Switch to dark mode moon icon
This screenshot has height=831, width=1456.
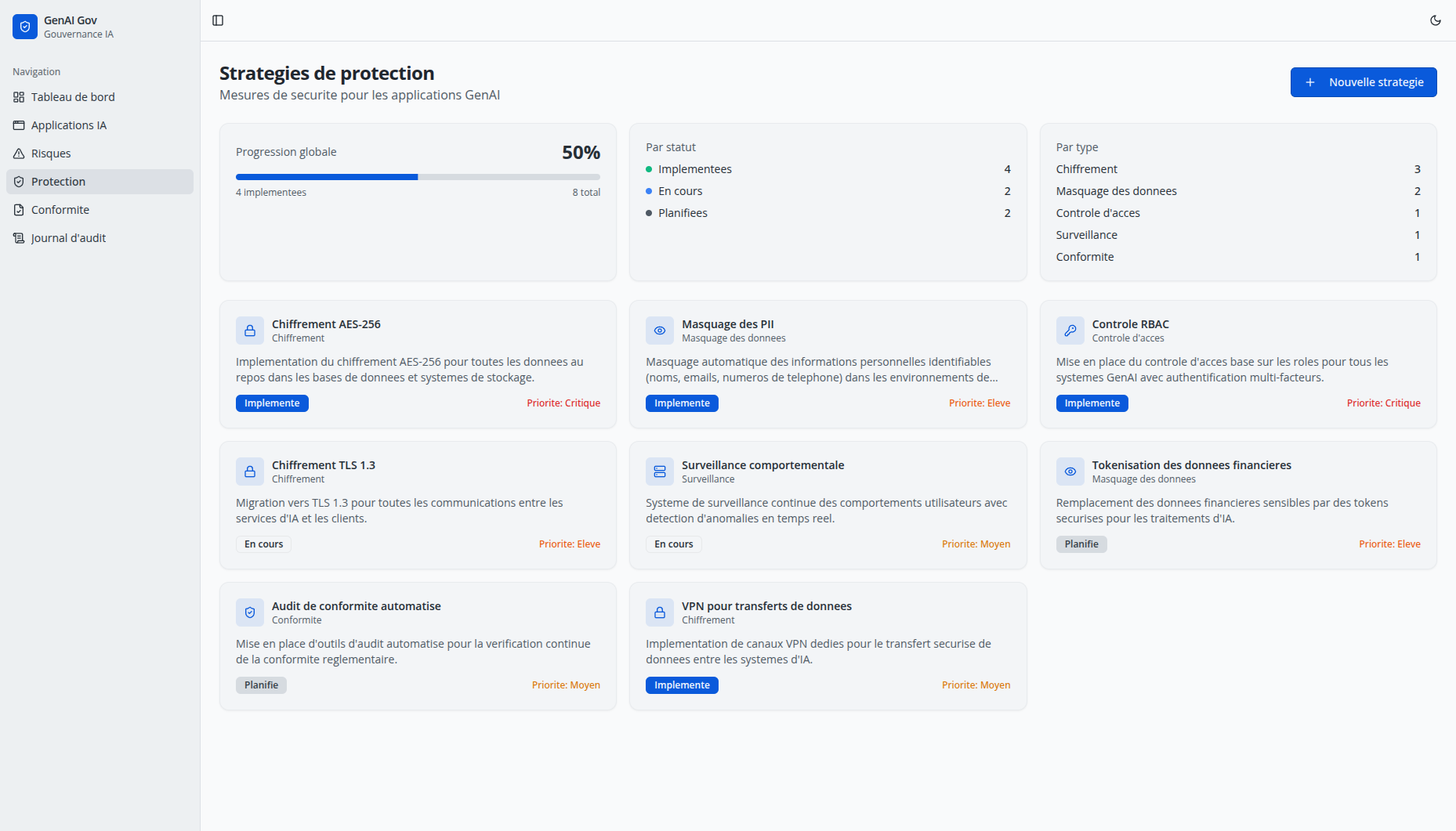coord(1436,20)
